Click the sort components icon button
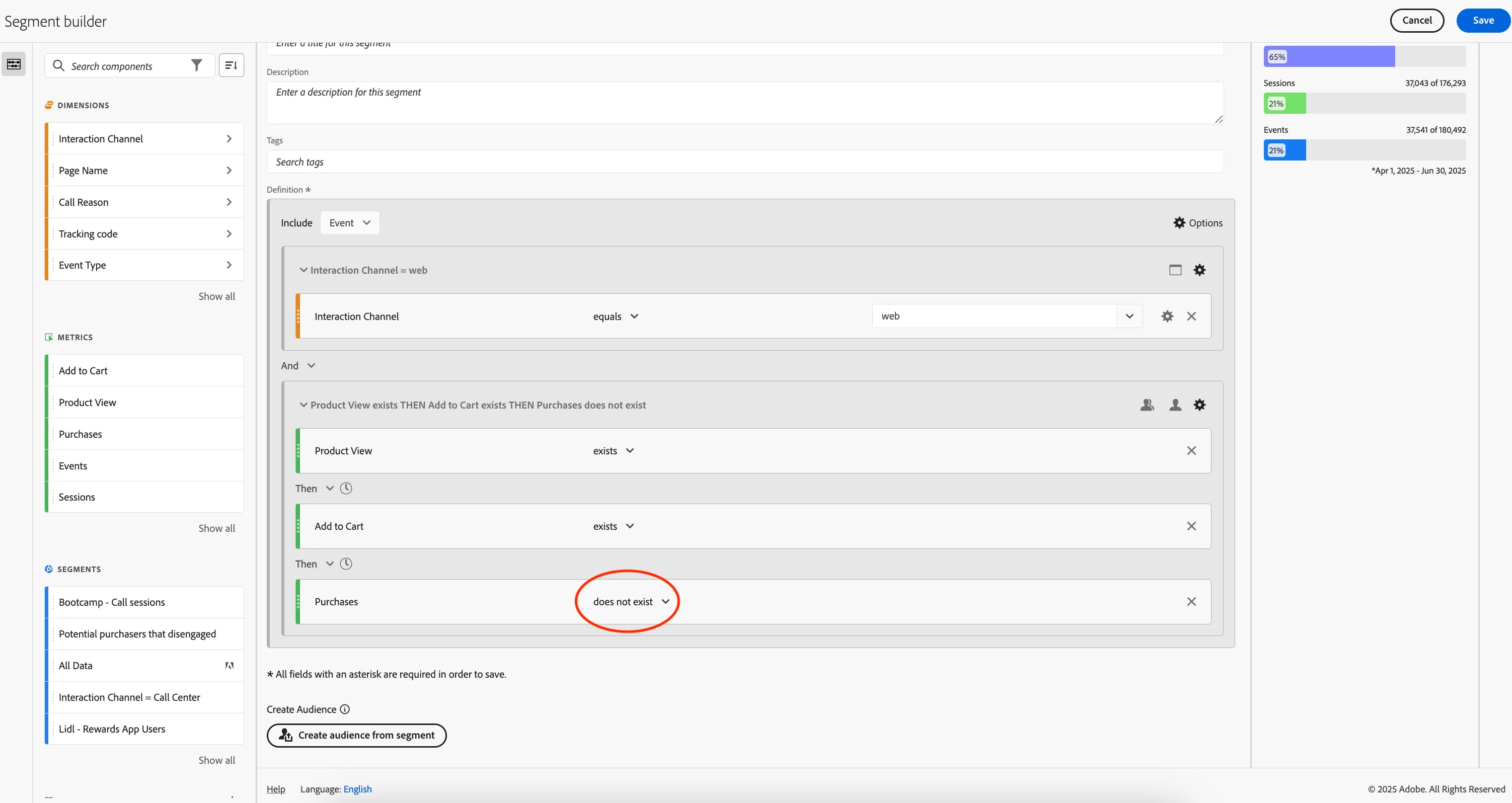Screen dimensions: 1512x803 (231, 65)
